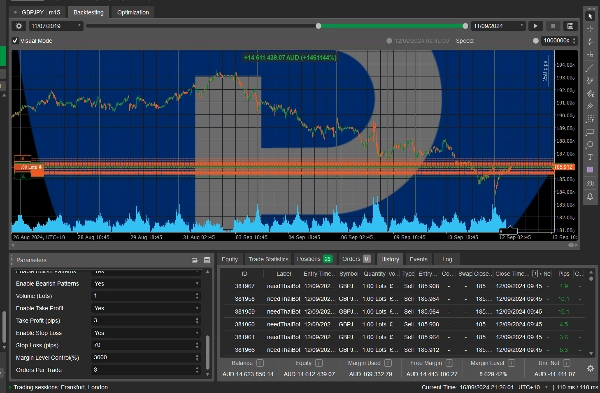Adjust the speed value stepper
600x393 pixels.
[x=574, y=41]
